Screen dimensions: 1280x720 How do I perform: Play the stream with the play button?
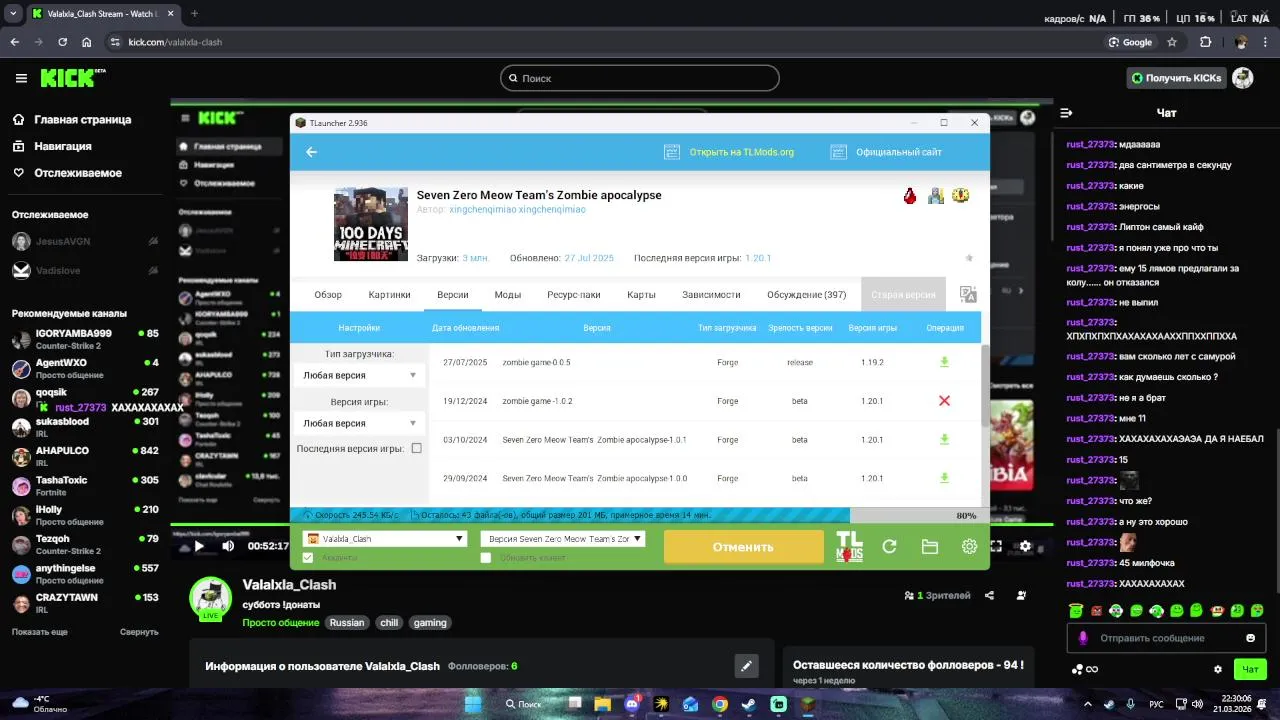(199, 546)
